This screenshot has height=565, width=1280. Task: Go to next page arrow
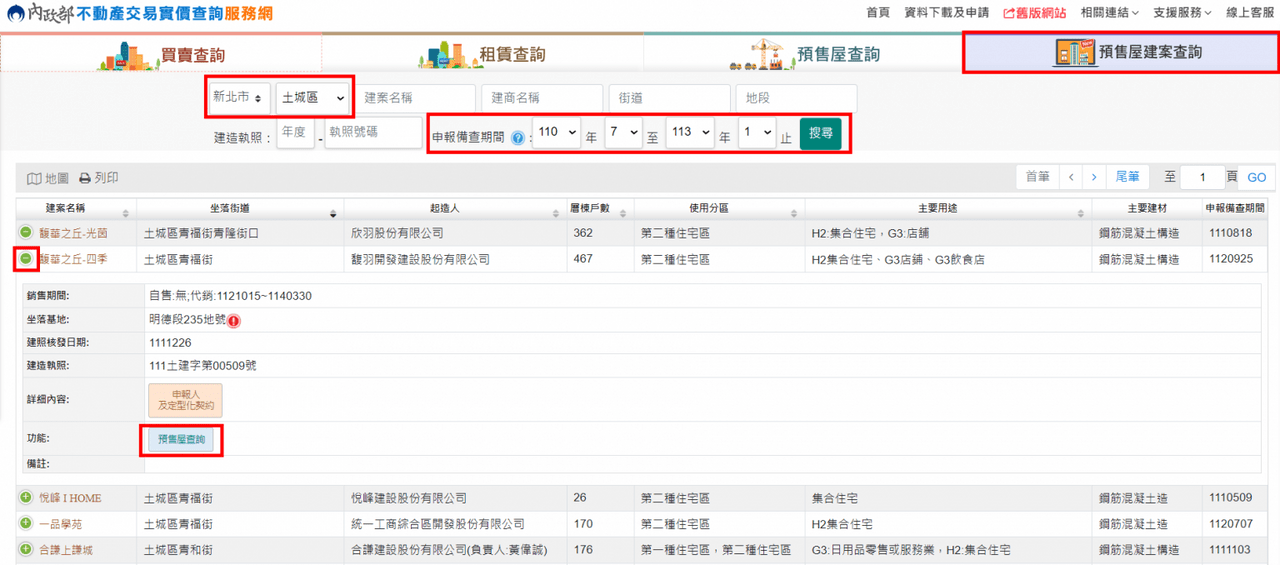click(x=1094, y=177)
